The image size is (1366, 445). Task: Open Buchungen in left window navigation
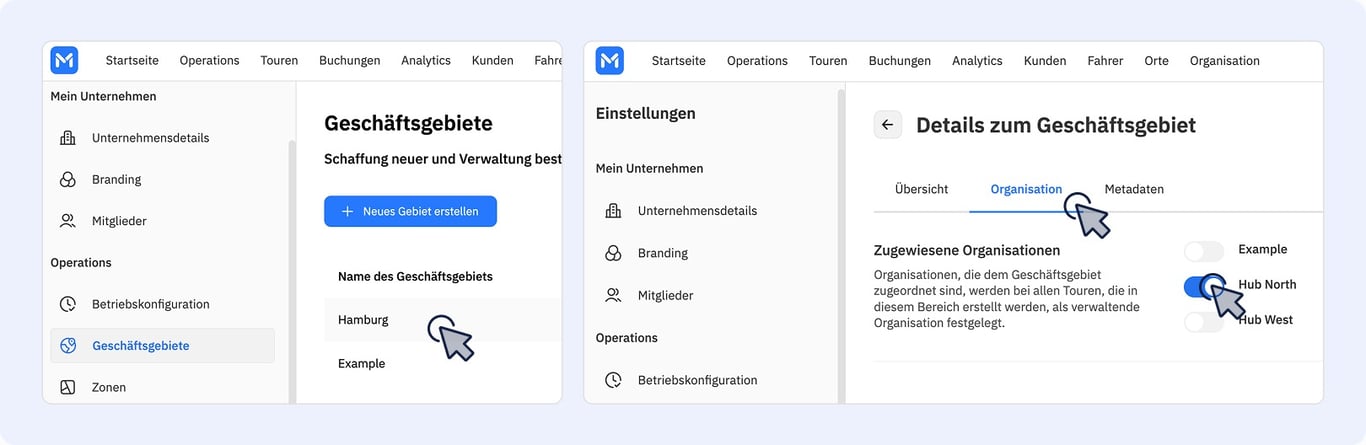click(x=350, y=60)
